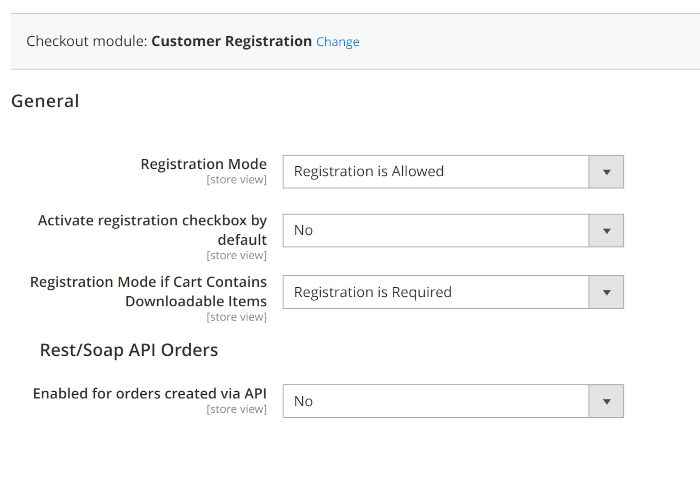700x500 pixels.
Task: Click [store view] under Registration Mode label
Action: (236, 180)
